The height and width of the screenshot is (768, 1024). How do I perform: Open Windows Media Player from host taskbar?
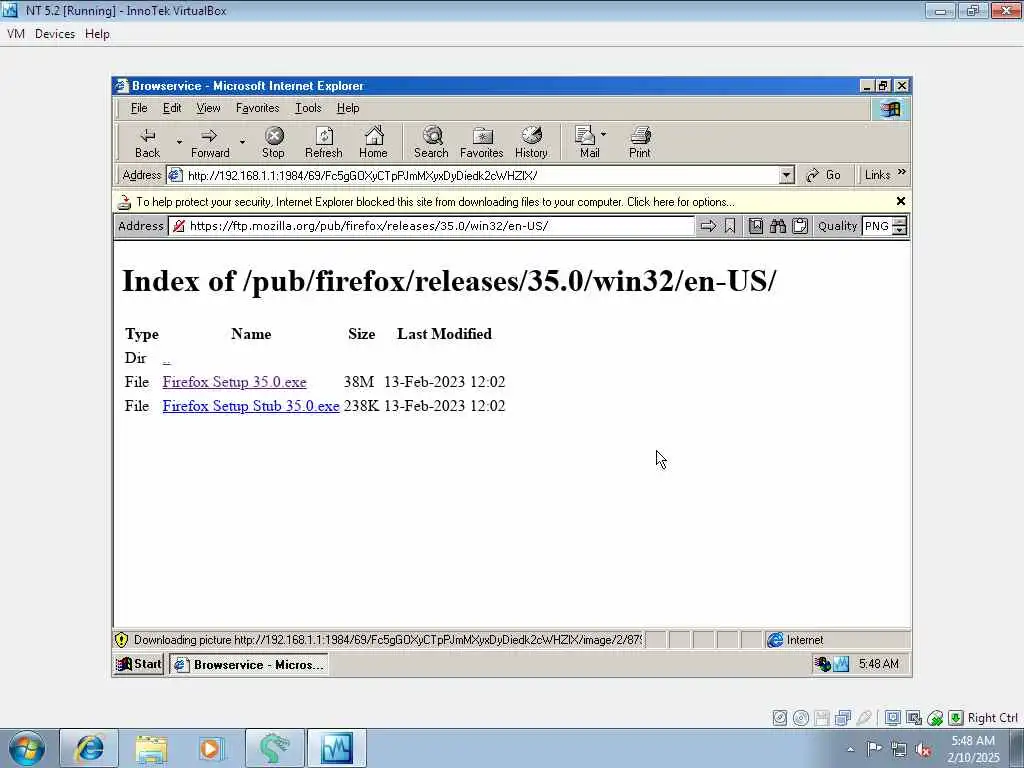[x=212, y=748]
